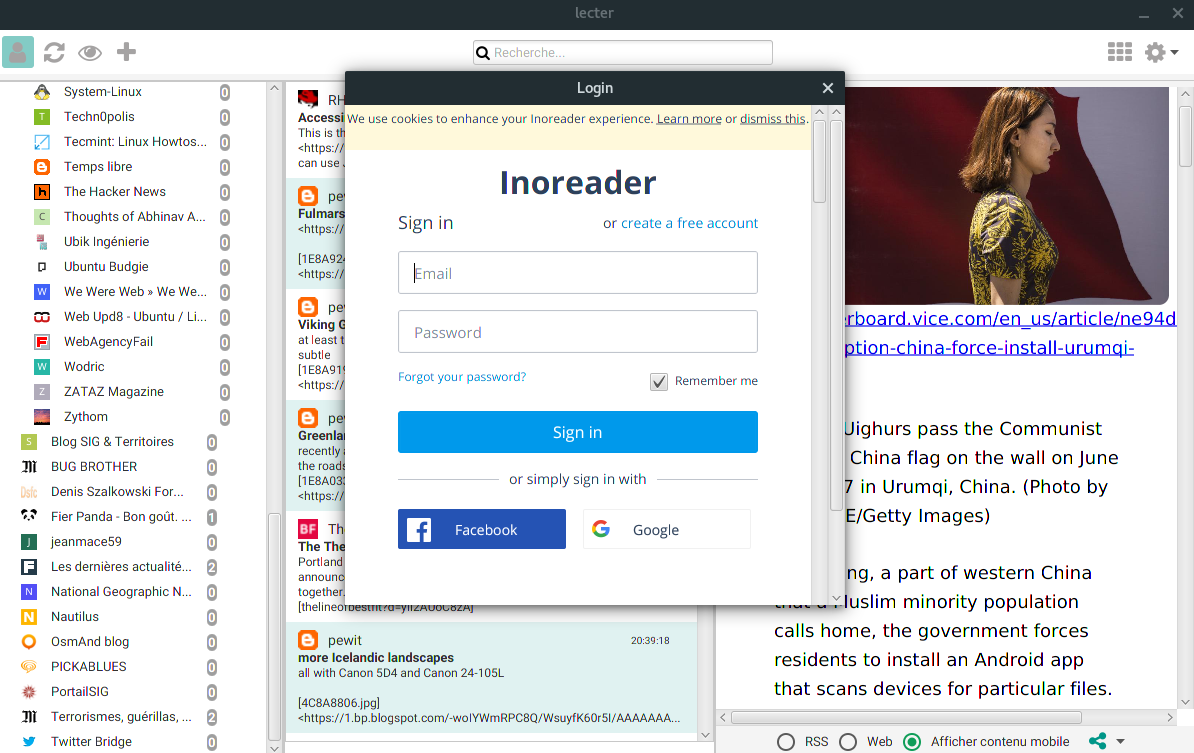Sign in with Facebook button

(482, 529)
